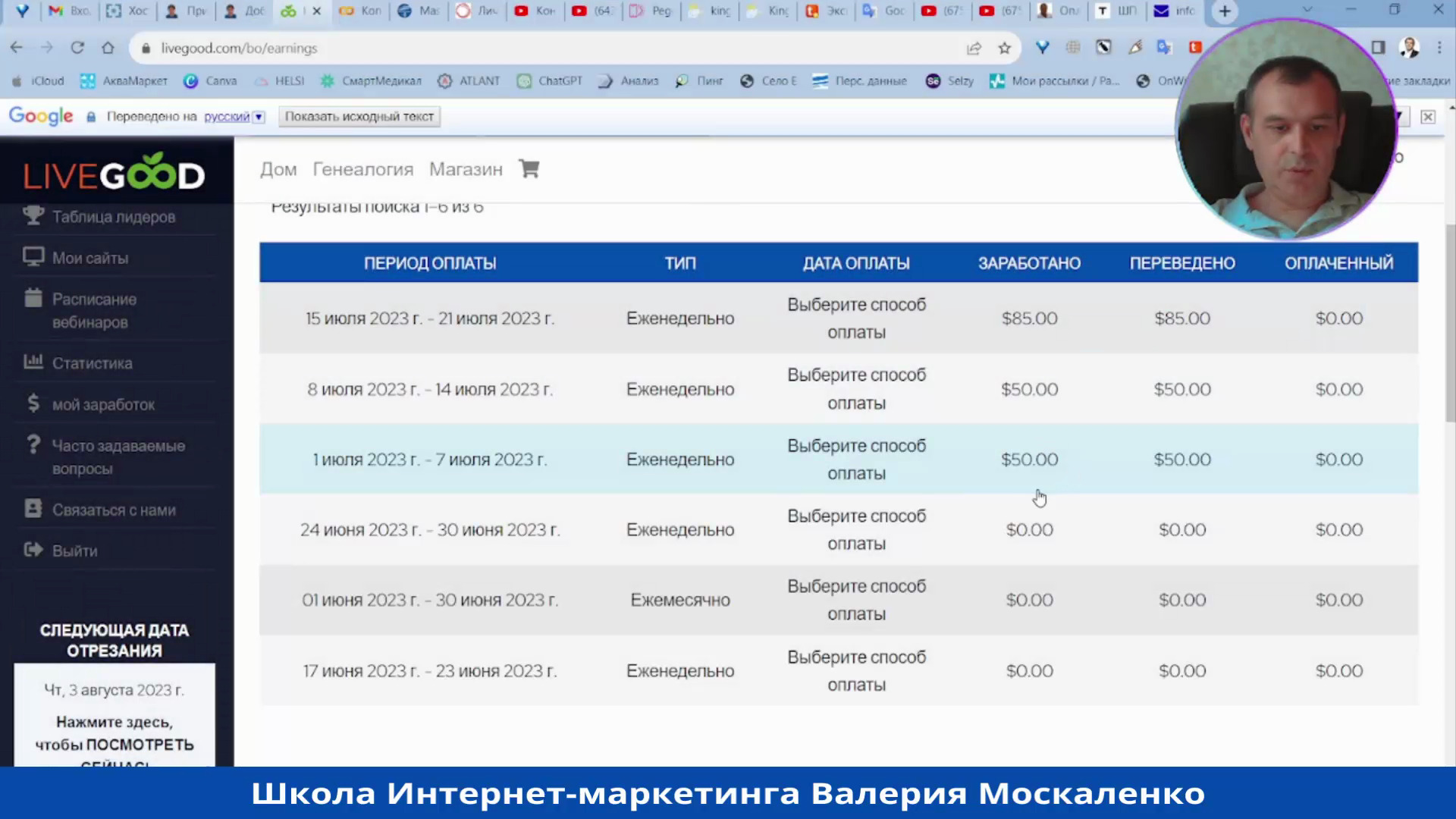Screen dimensions: 1456x819
Task: Click the dollar sign earnings icon
Action: pos(33,403)
